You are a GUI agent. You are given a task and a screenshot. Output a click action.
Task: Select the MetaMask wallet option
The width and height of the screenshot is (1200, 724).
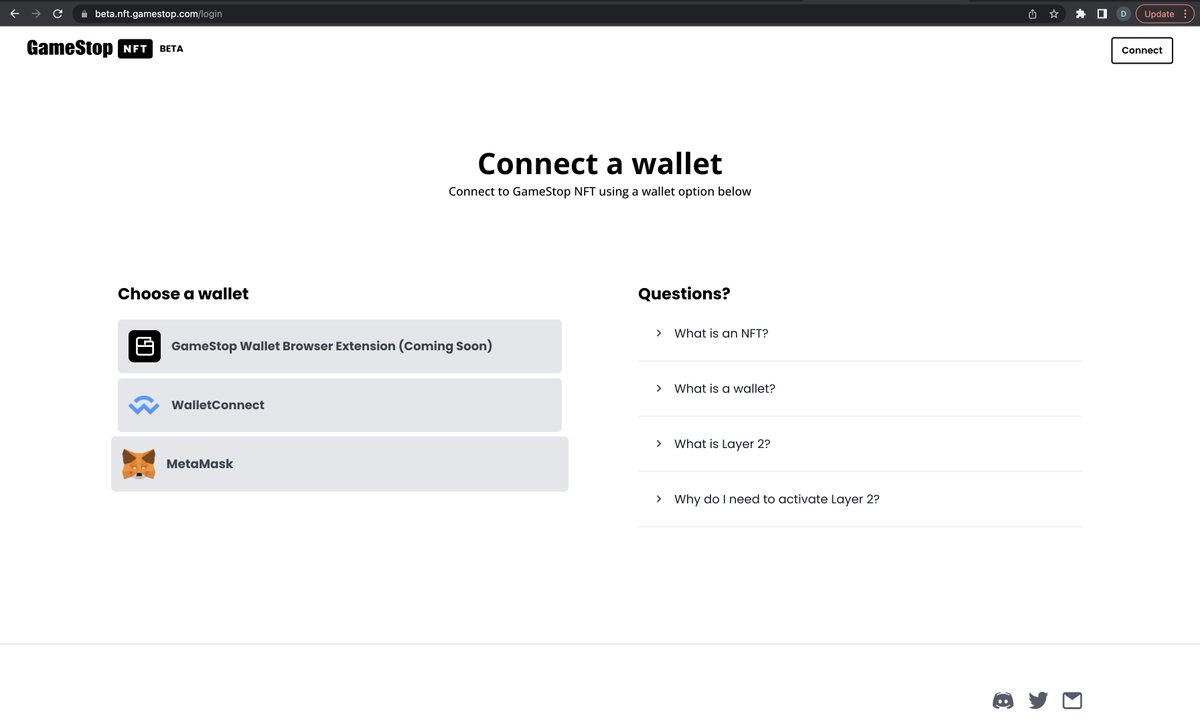[x=340, y=464]
